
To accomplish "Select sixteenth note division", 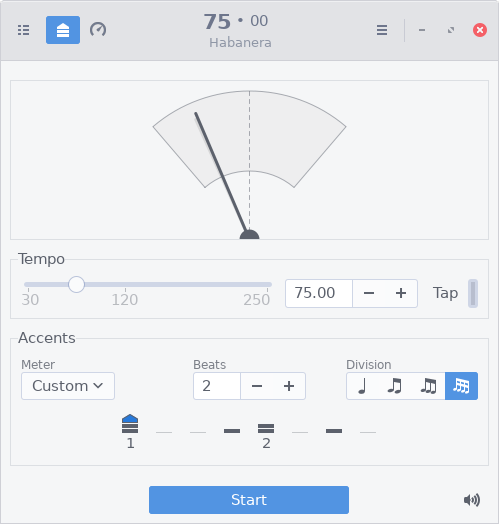I will pyautogui.click(x=461, y=386).
